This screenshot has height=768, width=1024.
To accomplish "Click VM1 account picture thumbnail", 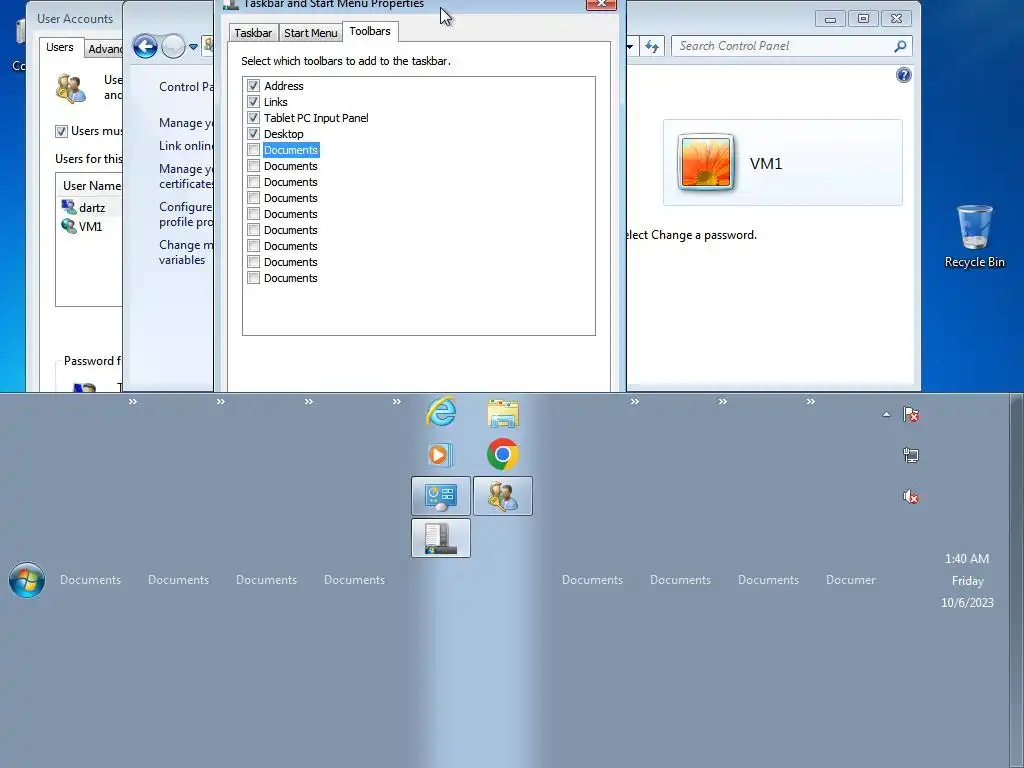I will 705,162.
